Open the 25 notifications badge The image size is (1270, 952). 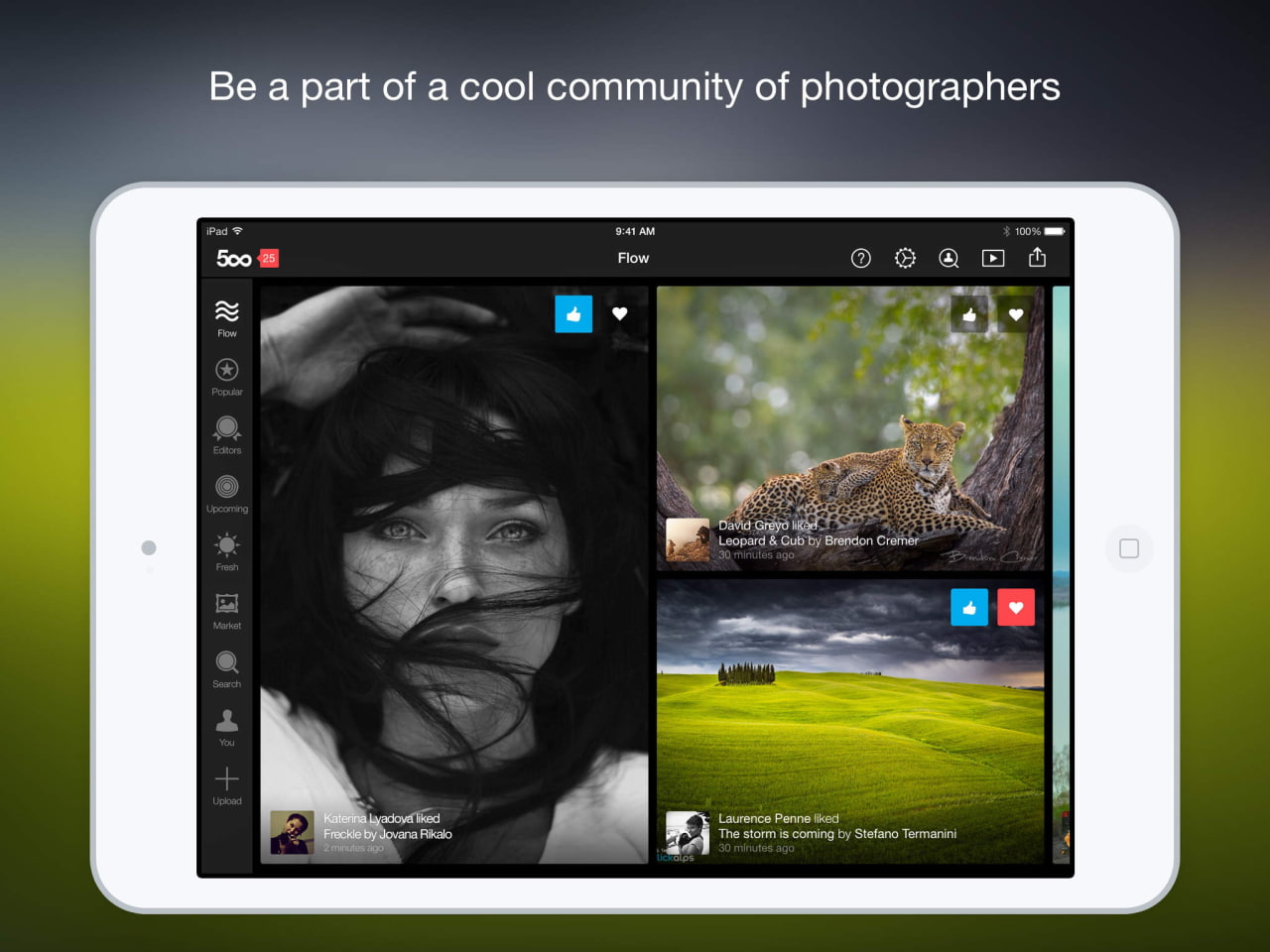click(269, 258)
